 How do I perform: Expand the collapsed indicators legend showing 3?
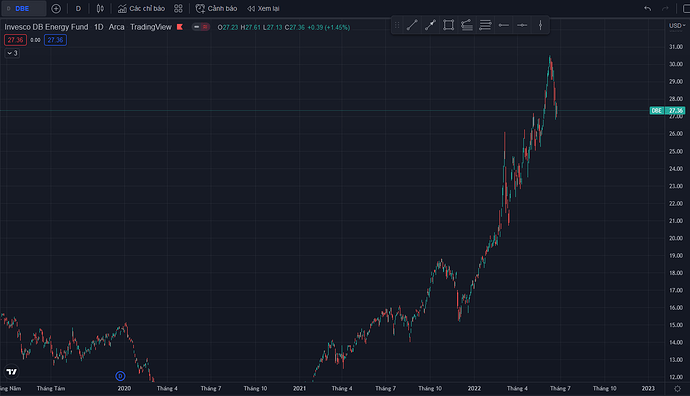pos(12,53)
